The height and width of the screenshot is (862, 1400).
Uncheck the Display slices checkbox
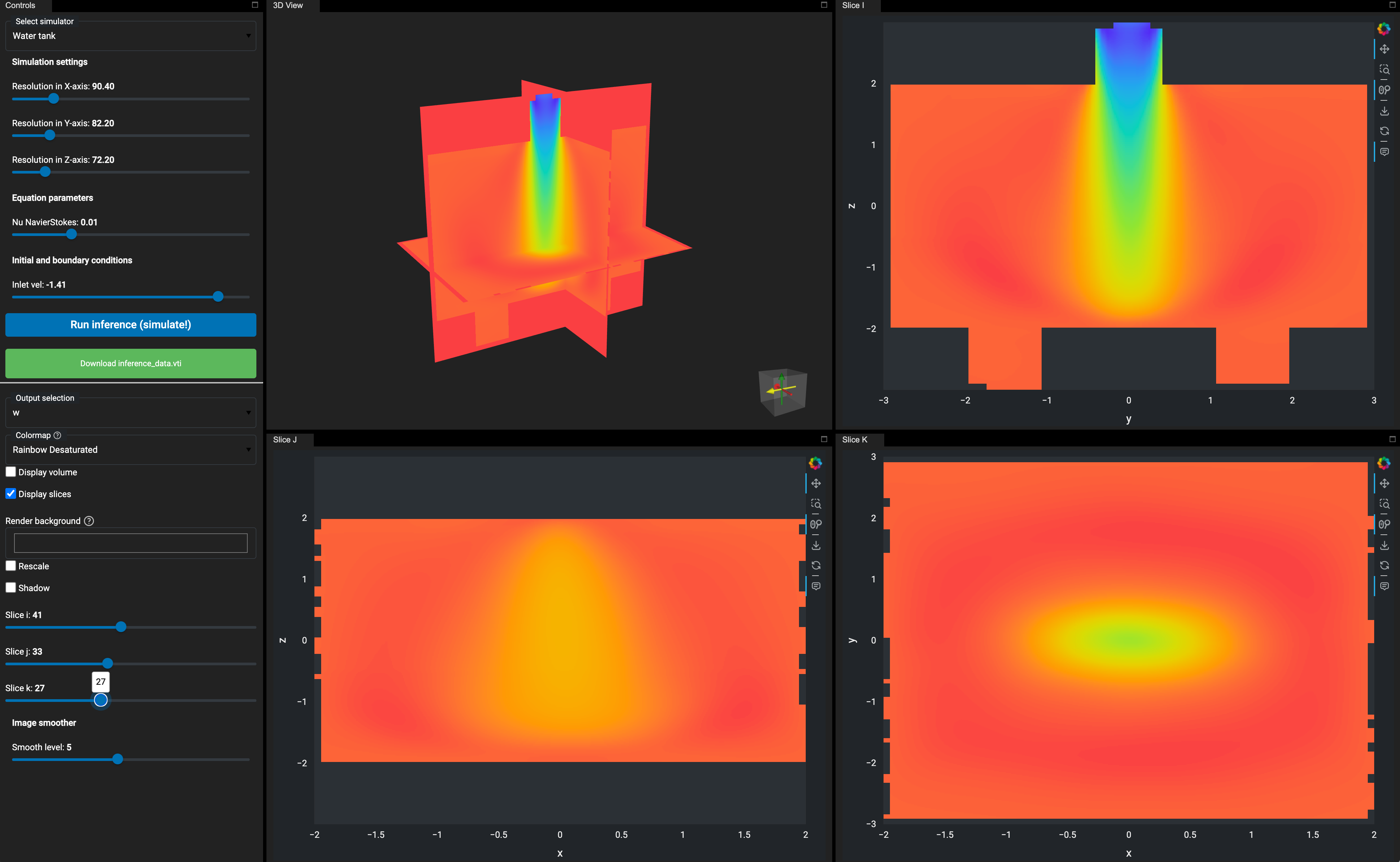click(11, 494)
